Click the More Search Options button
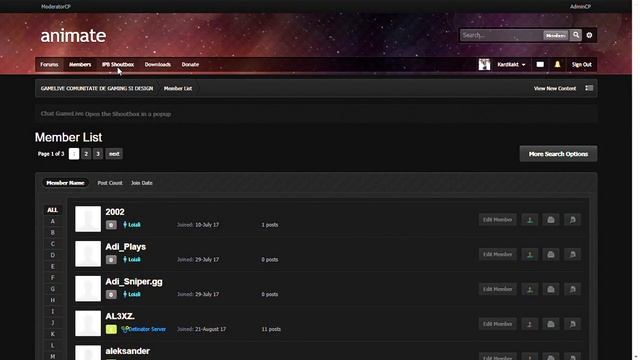 (x=558, y=154)
